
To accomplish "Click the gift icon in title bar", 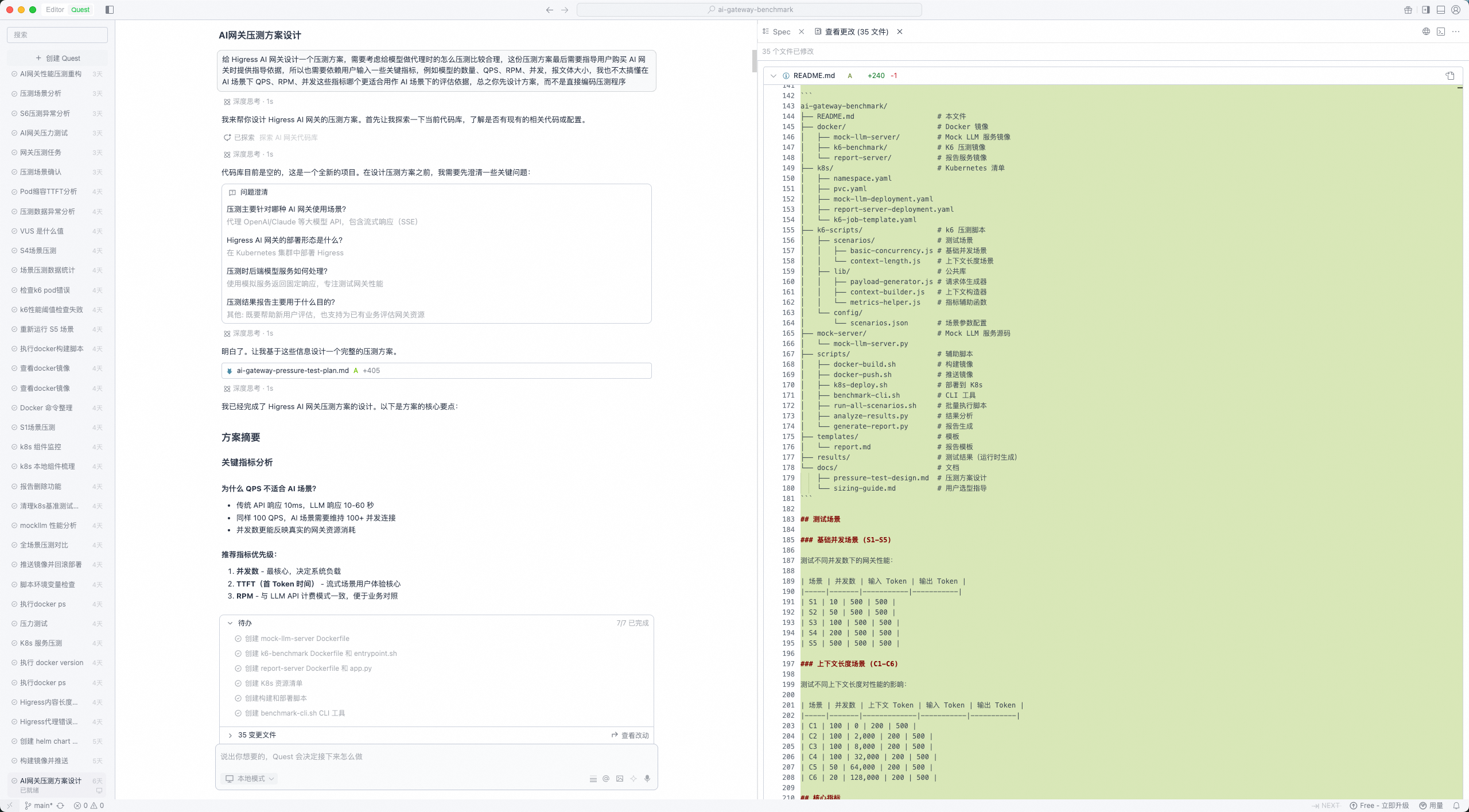I will point(1408,10).
